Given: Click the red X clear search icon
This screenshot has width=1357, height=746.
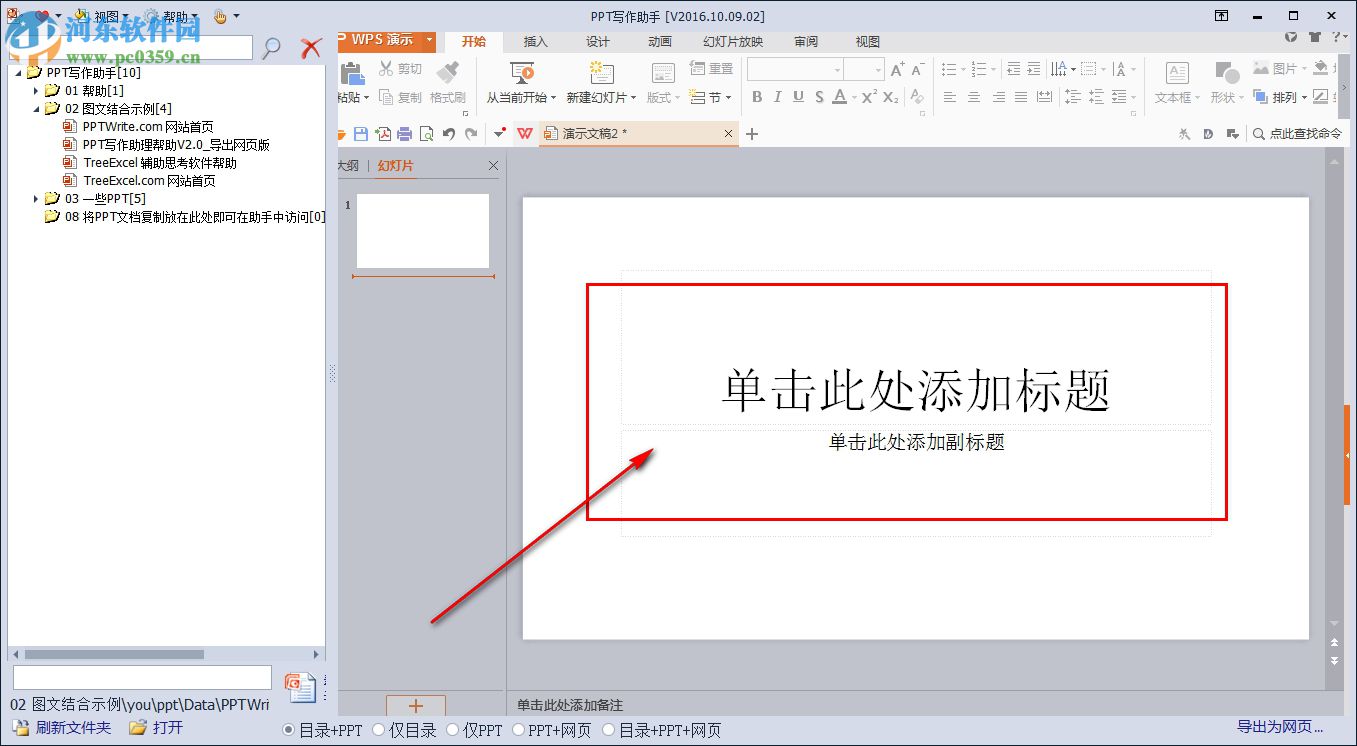Looking at the screenshot, I should (x=312, y=47).
